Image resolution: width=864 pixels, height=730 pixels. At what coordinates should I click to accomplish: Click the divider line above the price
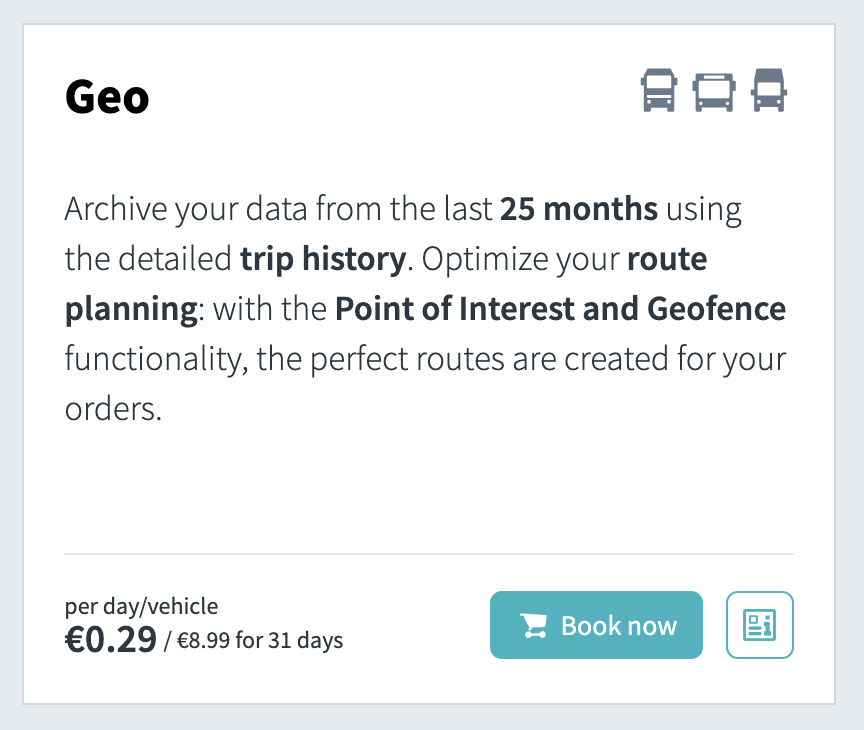coord(428,553)
